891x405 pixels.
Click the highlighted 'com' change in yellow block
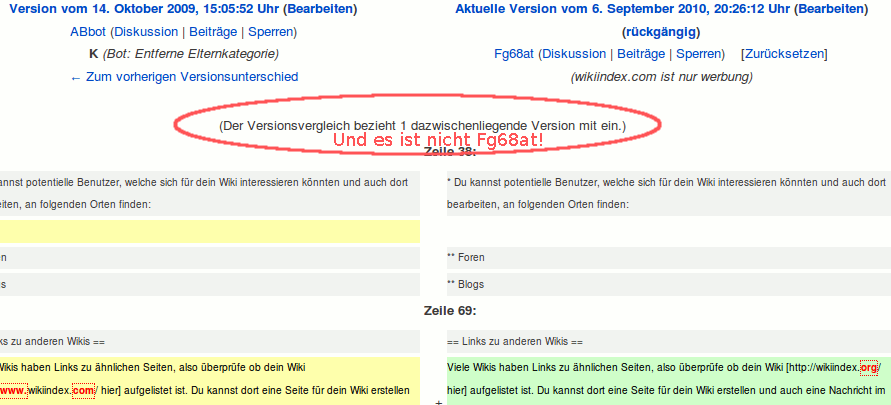coord(84,391)
